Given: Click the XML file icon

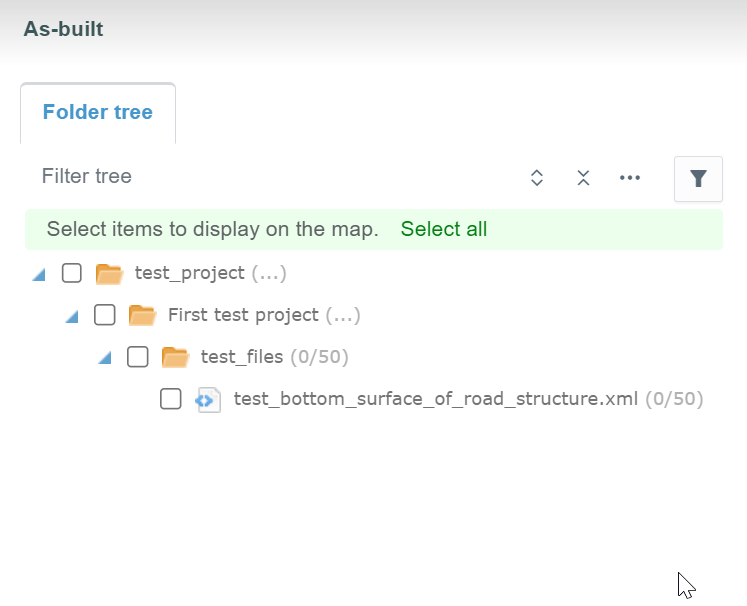Looking at the screenshot, I should pos(208,400).
